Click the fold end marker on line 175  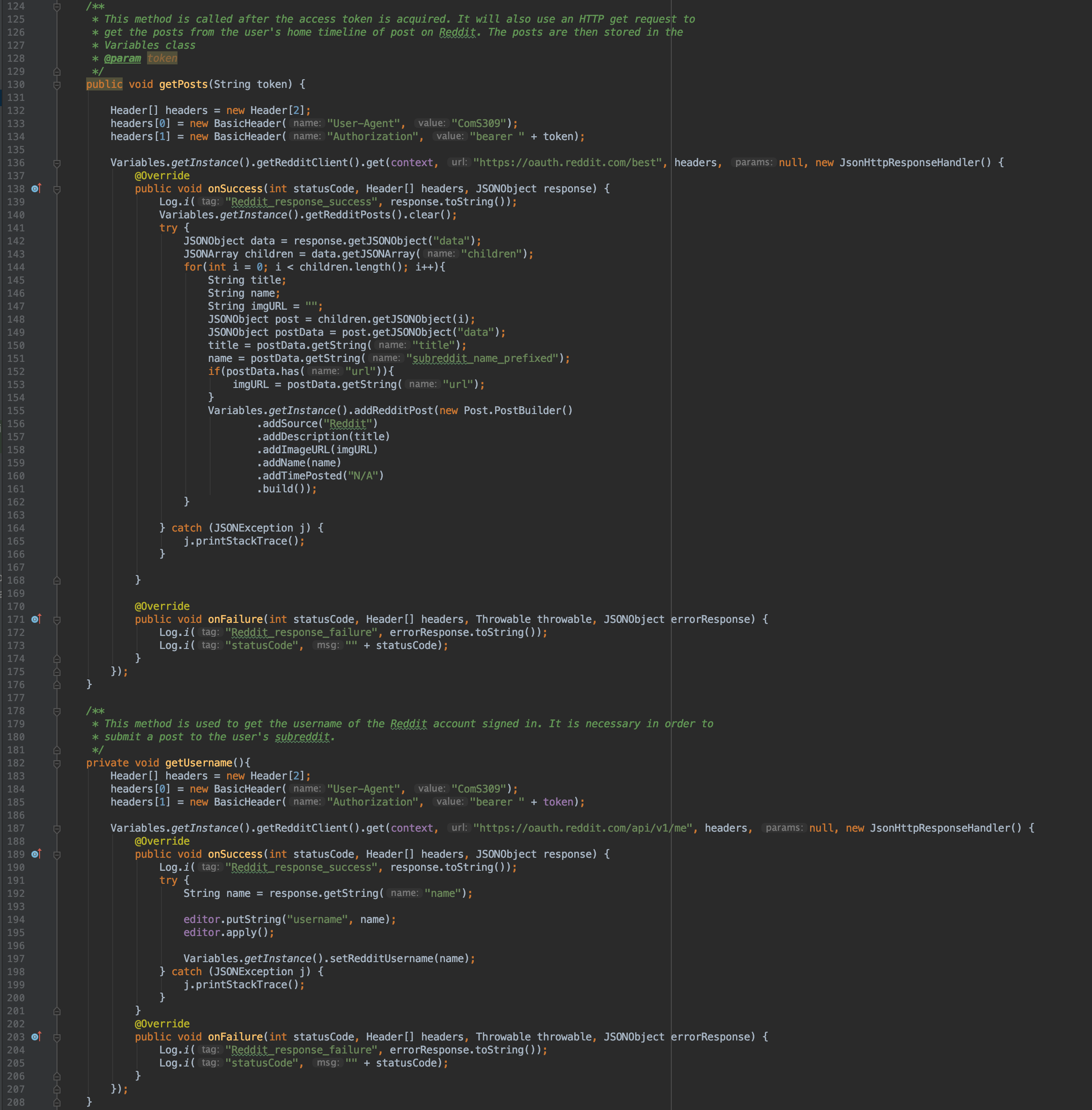57,672
